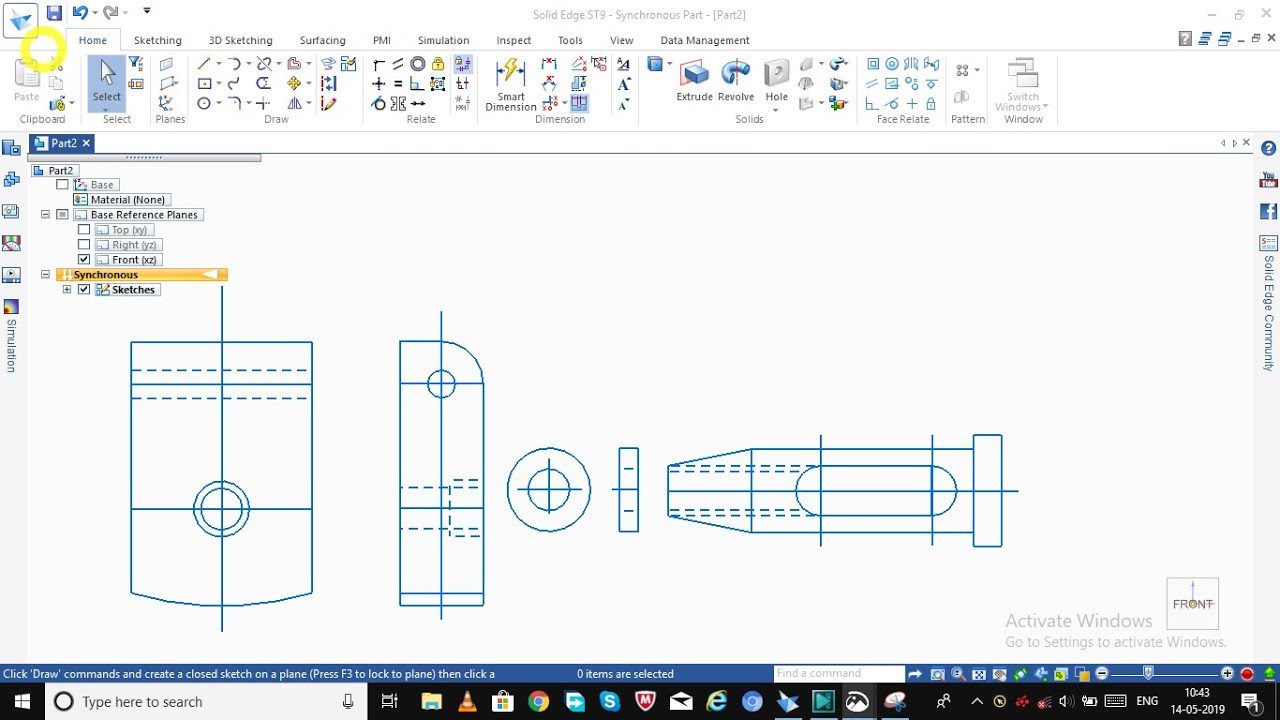Click the Hole tool icon
Screen dimensions: 1280x720
(x=777, y=75)
